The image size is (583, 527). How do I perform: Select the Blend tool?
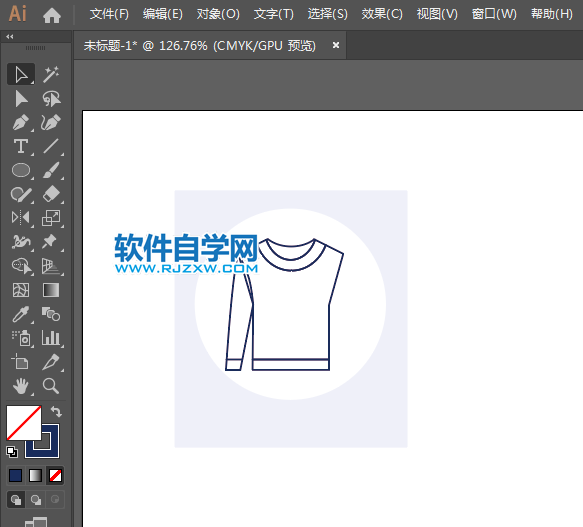(51, 314)
